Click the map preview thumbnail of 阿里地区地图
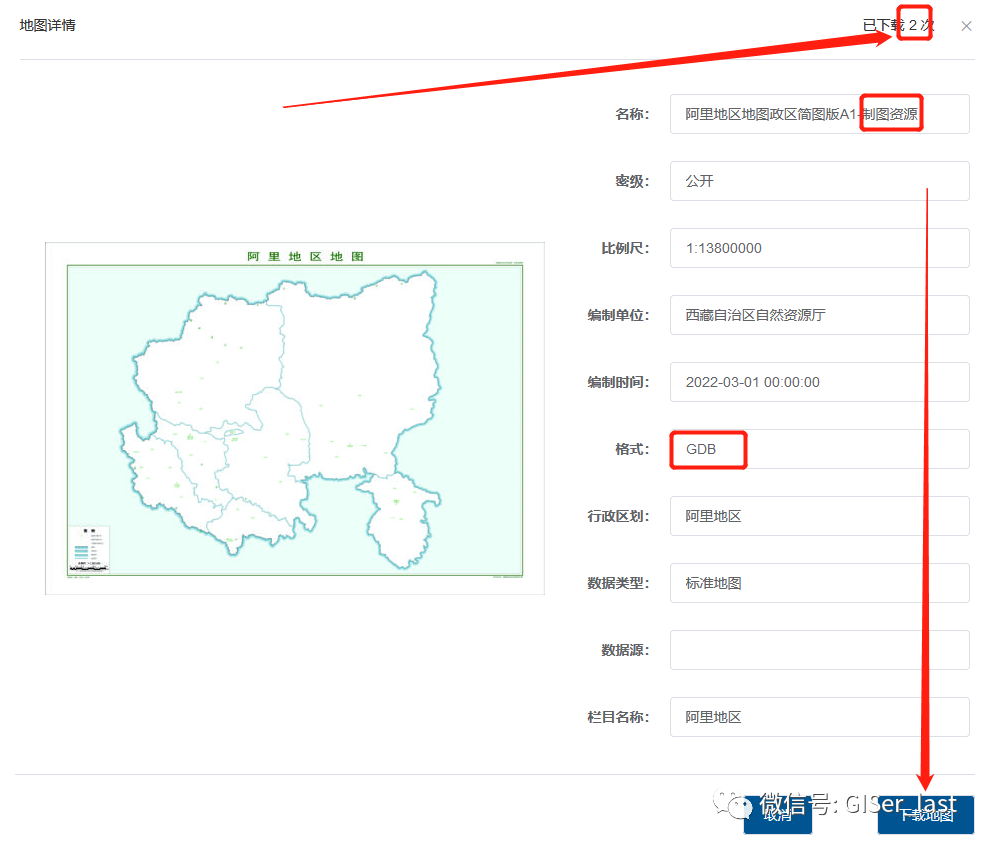The image size is (990, 849). tap(294, 418)
